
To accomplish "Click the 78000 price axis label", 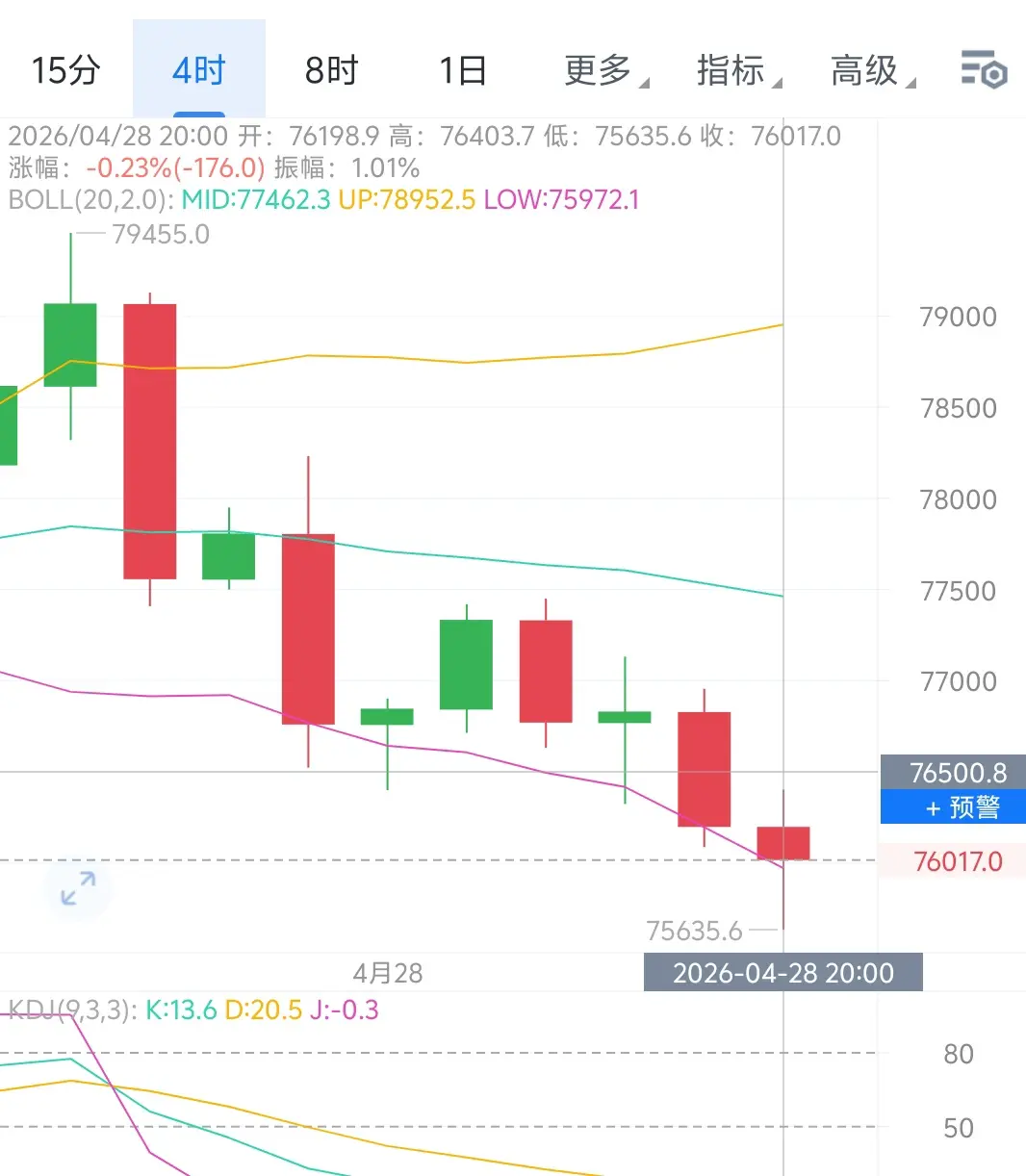I will (x=958, y=499).
